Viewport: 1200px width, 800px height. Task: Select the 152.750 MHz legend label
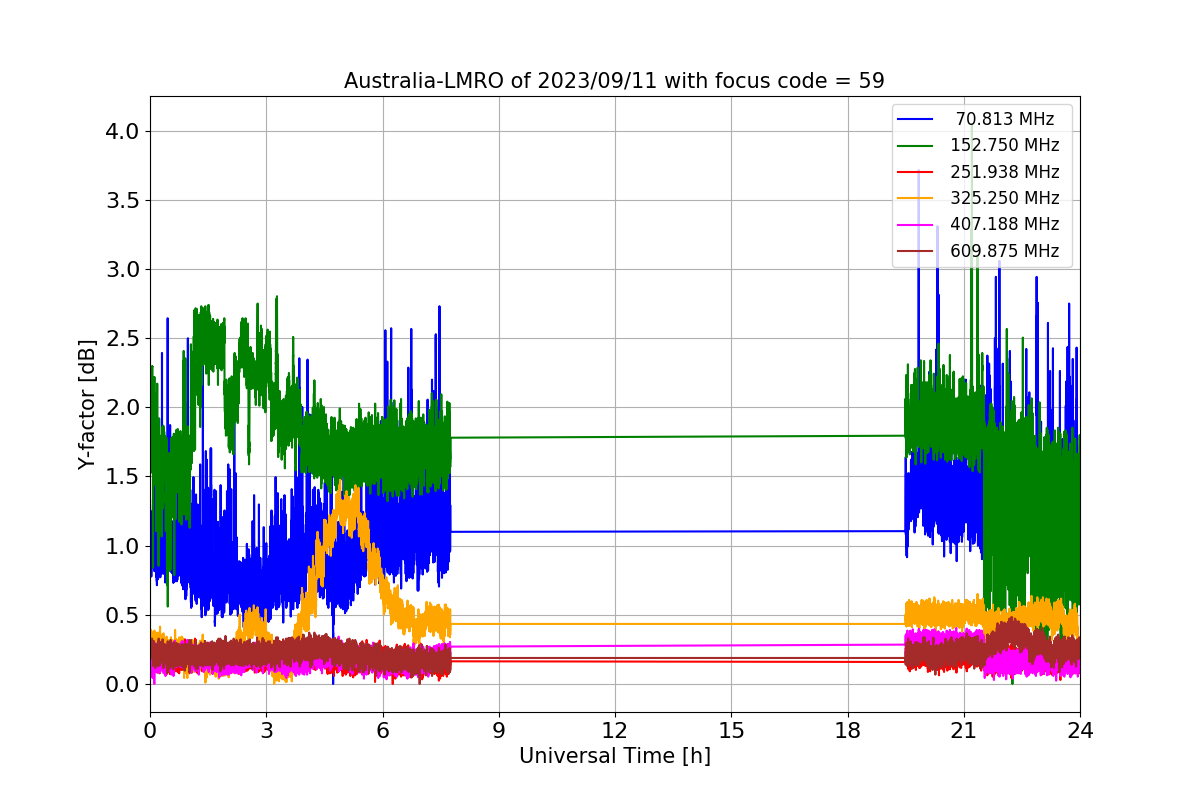click(1004, 145)
